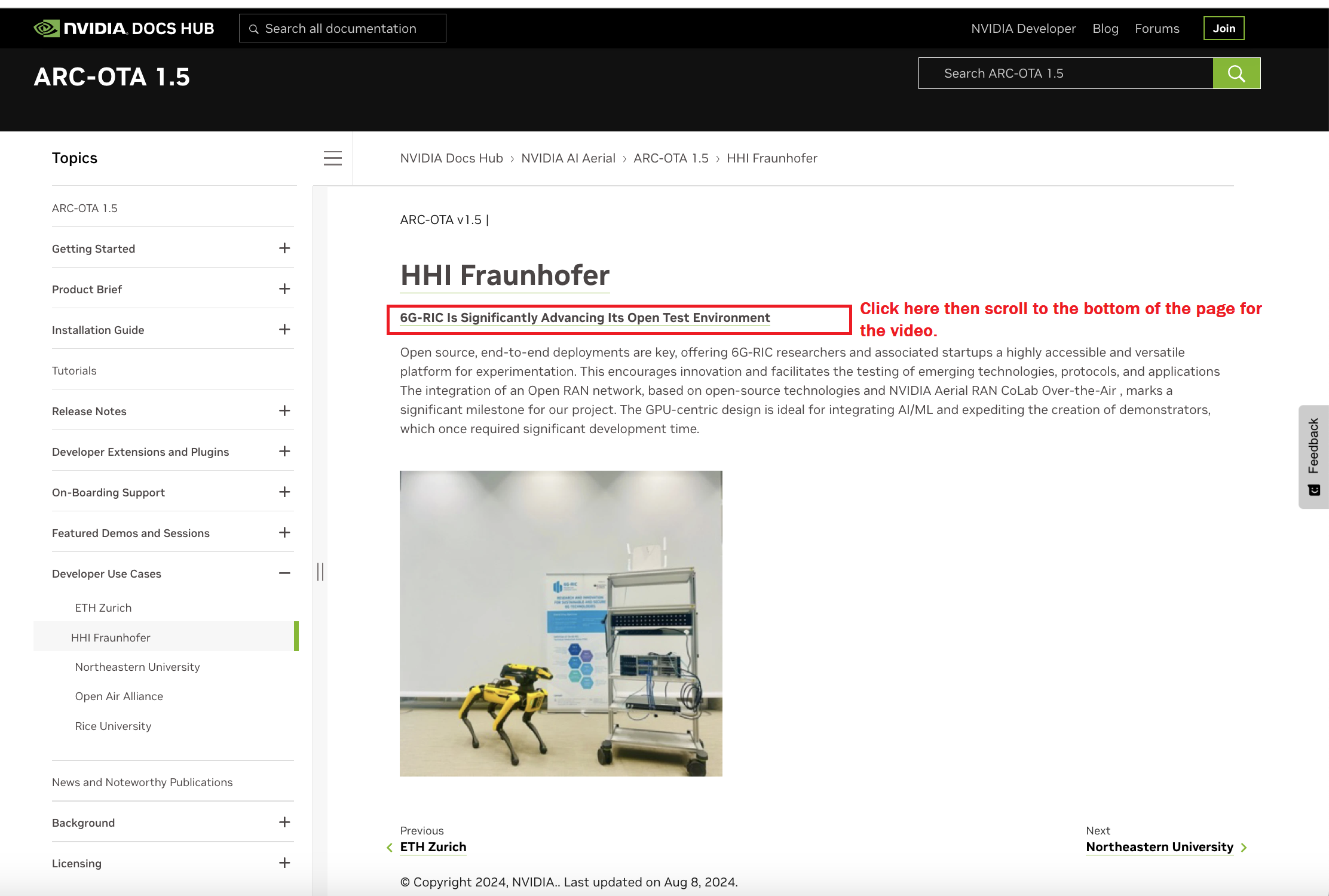This screenshot has height=896, width=1329.
Task: Click the robot dog photo
Action: tap(561, 624)
